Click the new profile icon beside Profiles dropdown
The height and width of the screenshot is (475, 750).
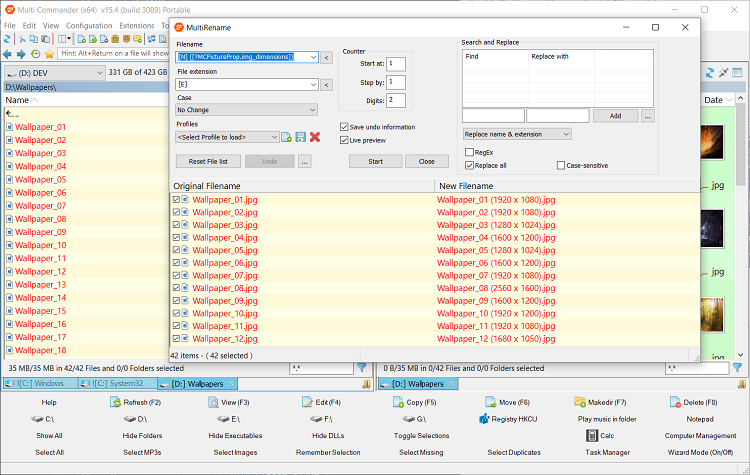pos(286,137)
